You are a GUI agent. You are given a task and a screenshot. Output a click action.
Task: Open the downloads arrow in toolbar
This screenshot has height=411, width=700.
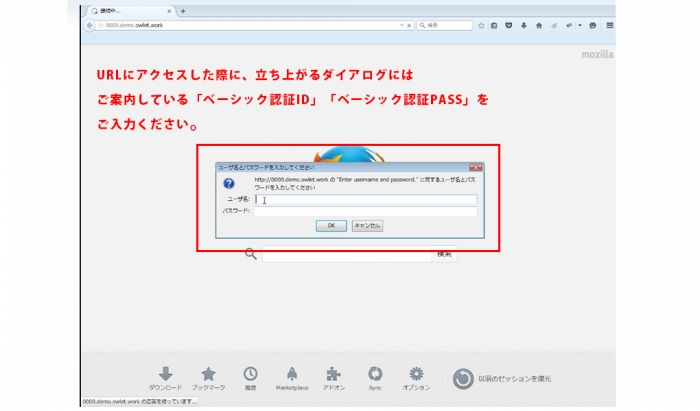tap(524, 25)
